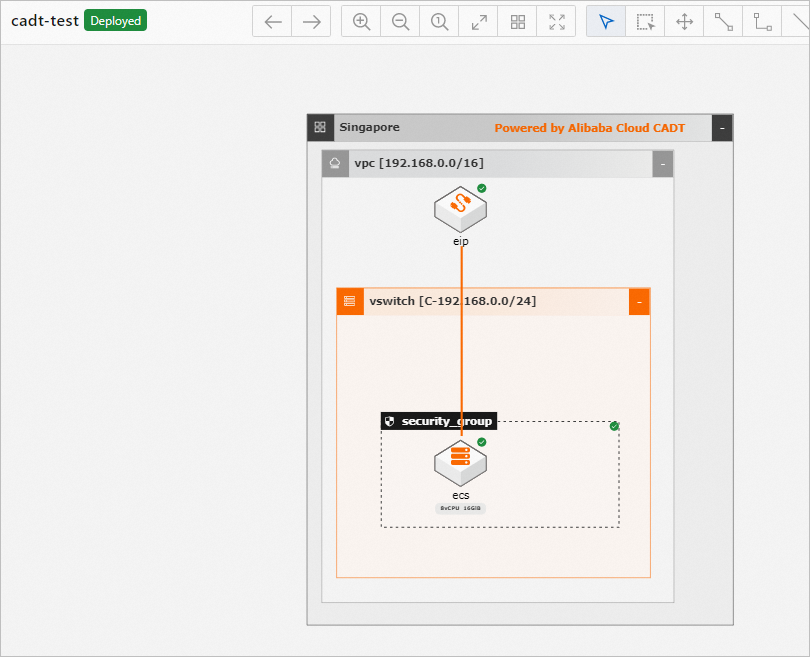Click the ecs 8vCPU 16GiB spec tag

click(x=460, y=508)
